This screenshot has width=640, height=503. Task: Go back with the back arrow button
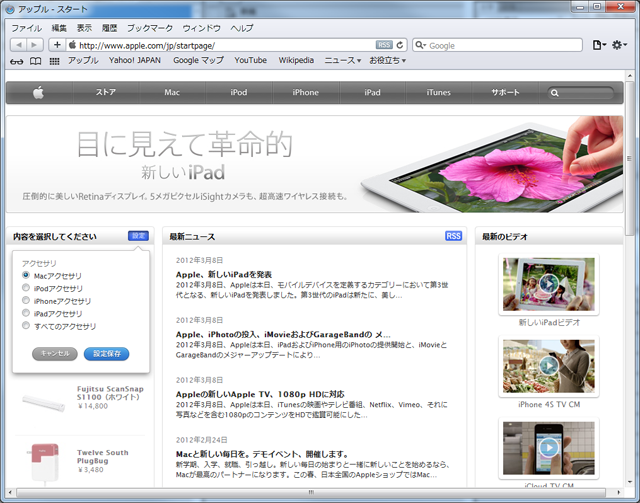(x=20, y=45)
